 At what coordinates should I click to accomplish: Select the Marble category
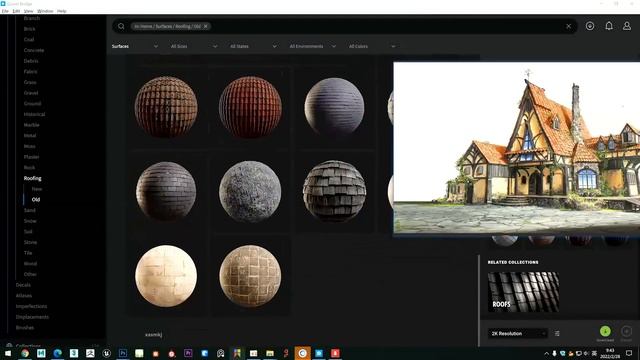(x=31, y=125)
